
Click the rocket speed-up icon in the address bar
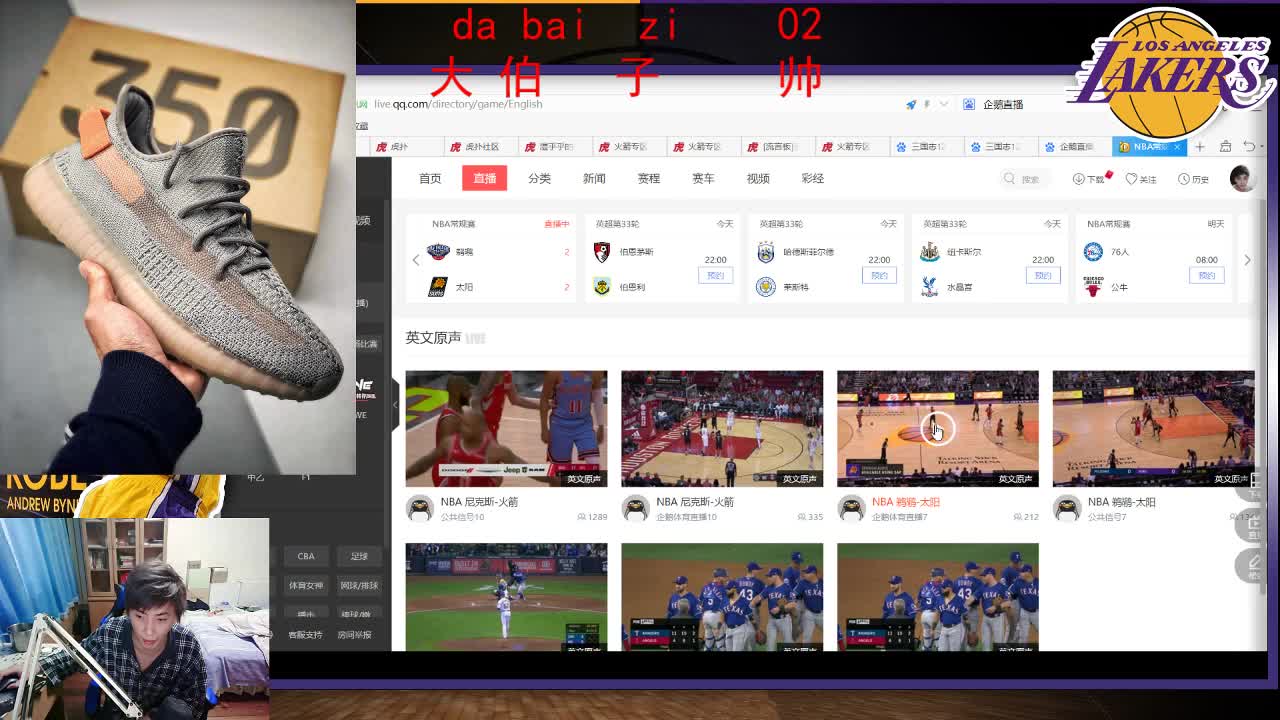click(x=911, y=104)
